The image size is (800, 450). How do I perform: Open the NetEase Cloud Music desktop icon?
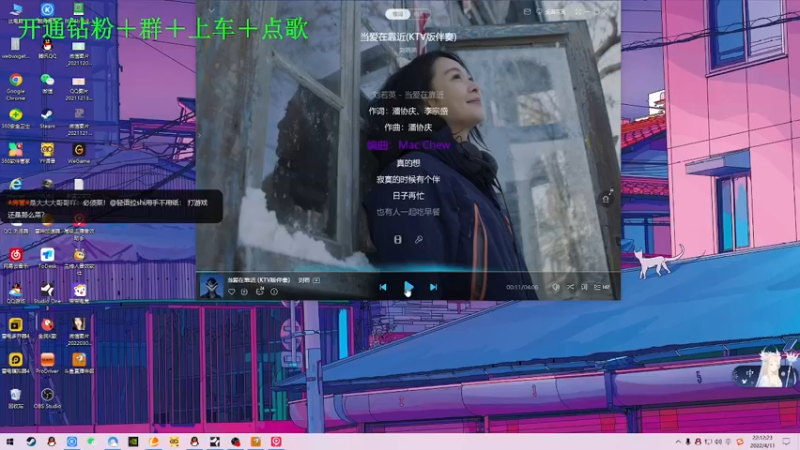tap(16, 258)
